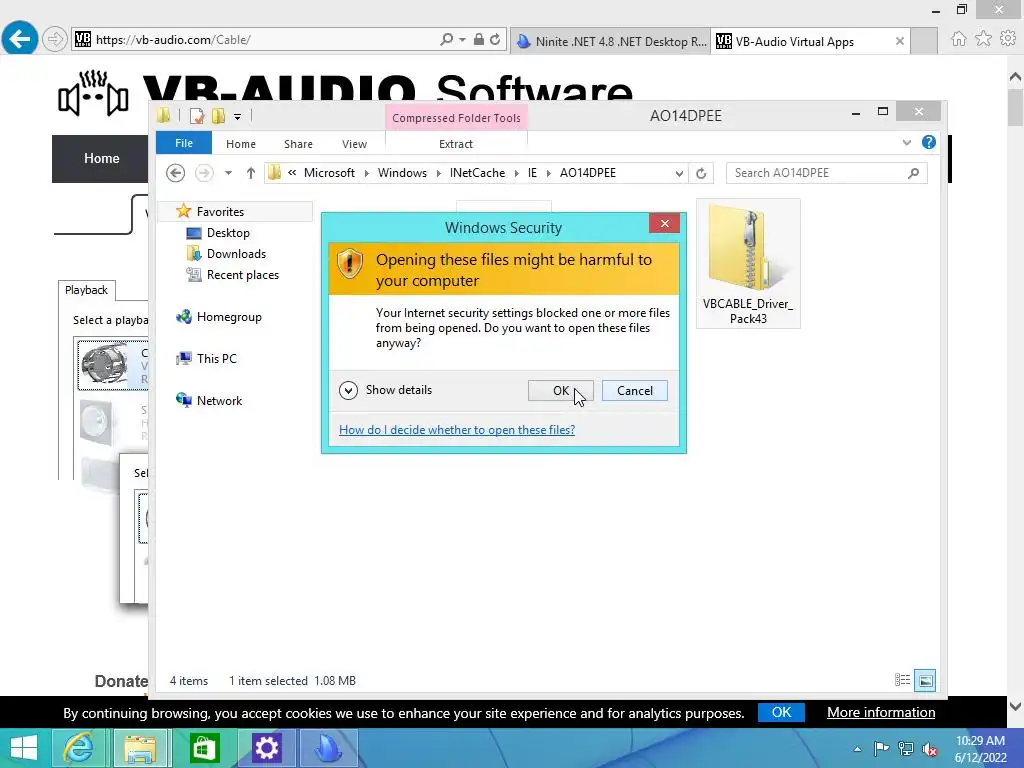Open the File tab in Explorer
The width and height of the screenshot is (1024, 768).
click(x=184, y=143)
